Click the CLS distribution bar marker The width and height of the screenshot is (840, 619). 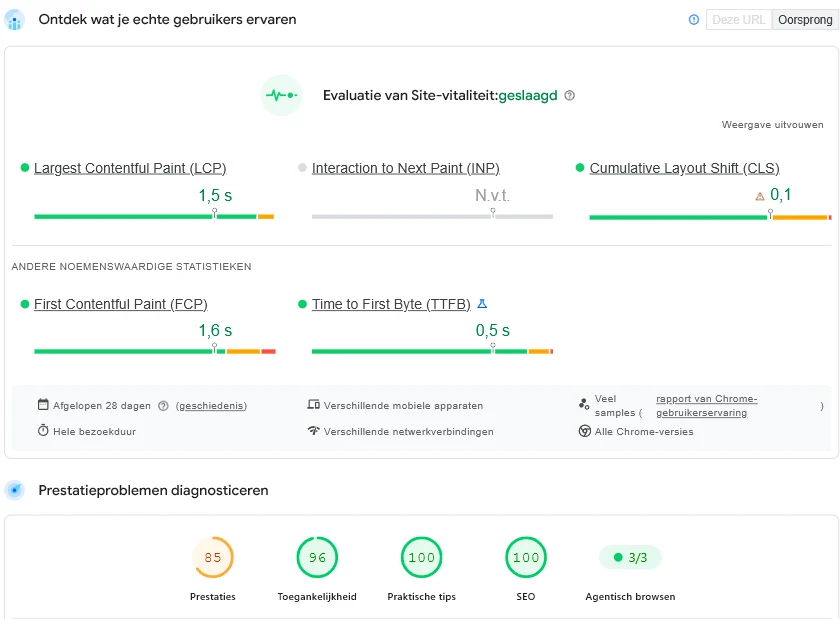click(x=770, y=214)
